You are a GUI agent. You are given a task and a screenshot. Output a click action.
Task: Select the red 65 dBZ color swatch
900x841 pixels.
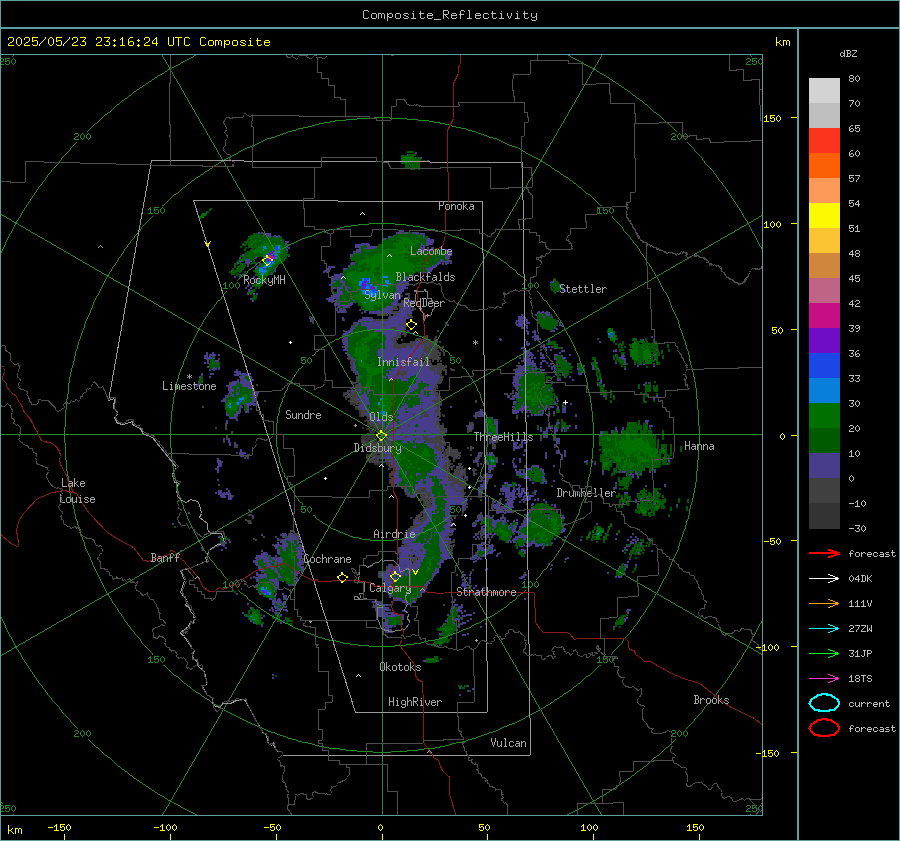click(824, 140)
